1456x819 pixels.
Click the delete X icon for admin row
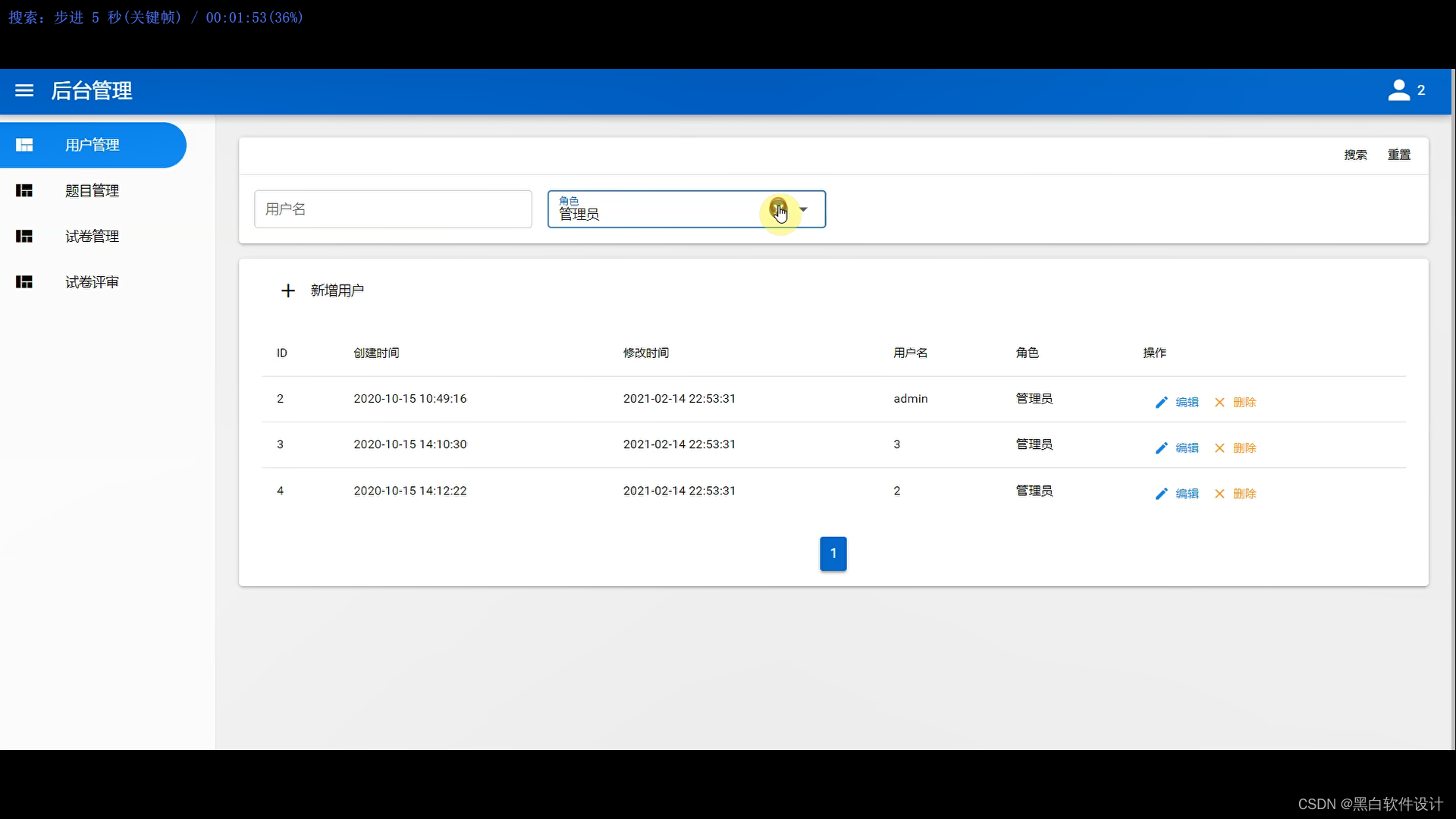pos(1219,403)
